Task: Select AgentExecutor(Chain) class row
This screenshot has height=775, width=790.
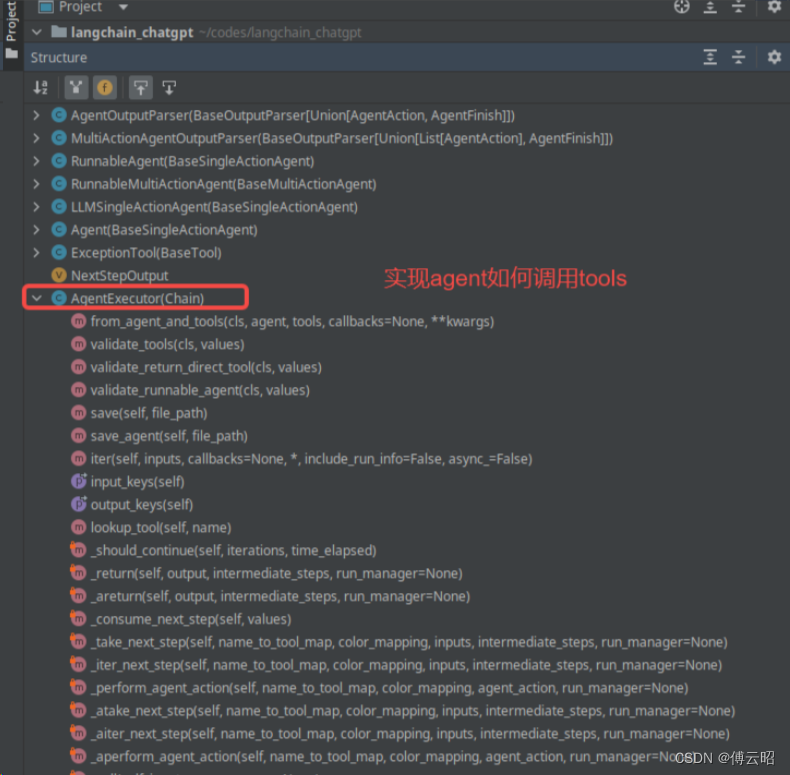Action: click(x=137, y=298)
